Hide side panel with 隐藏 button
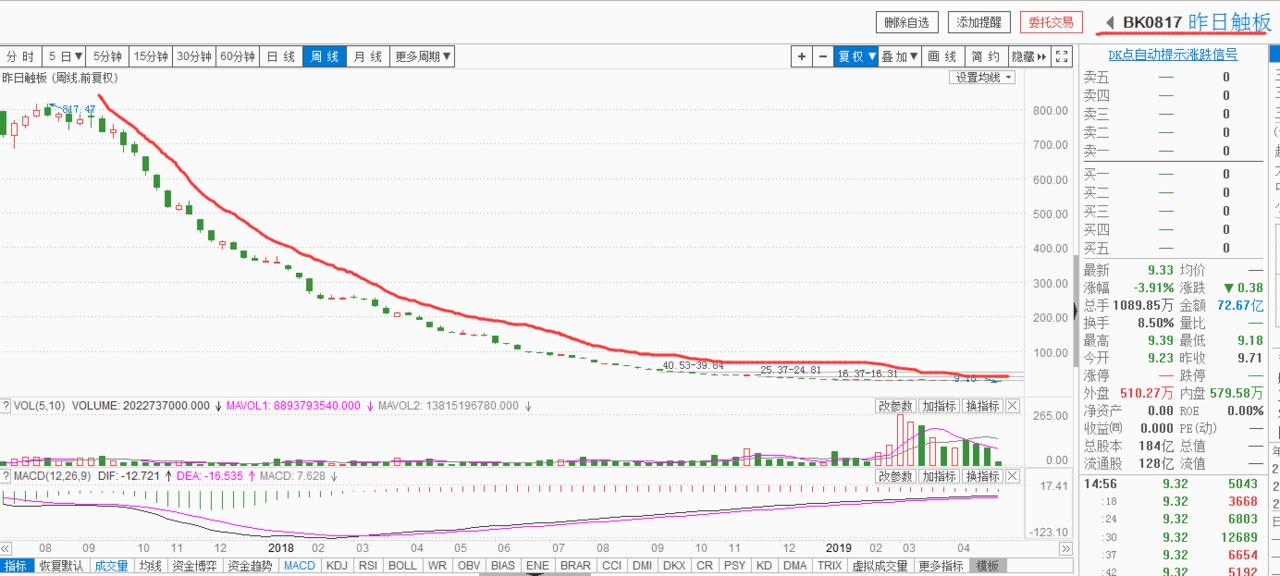Viewport: 1280px width, 576px height. 1028,57
